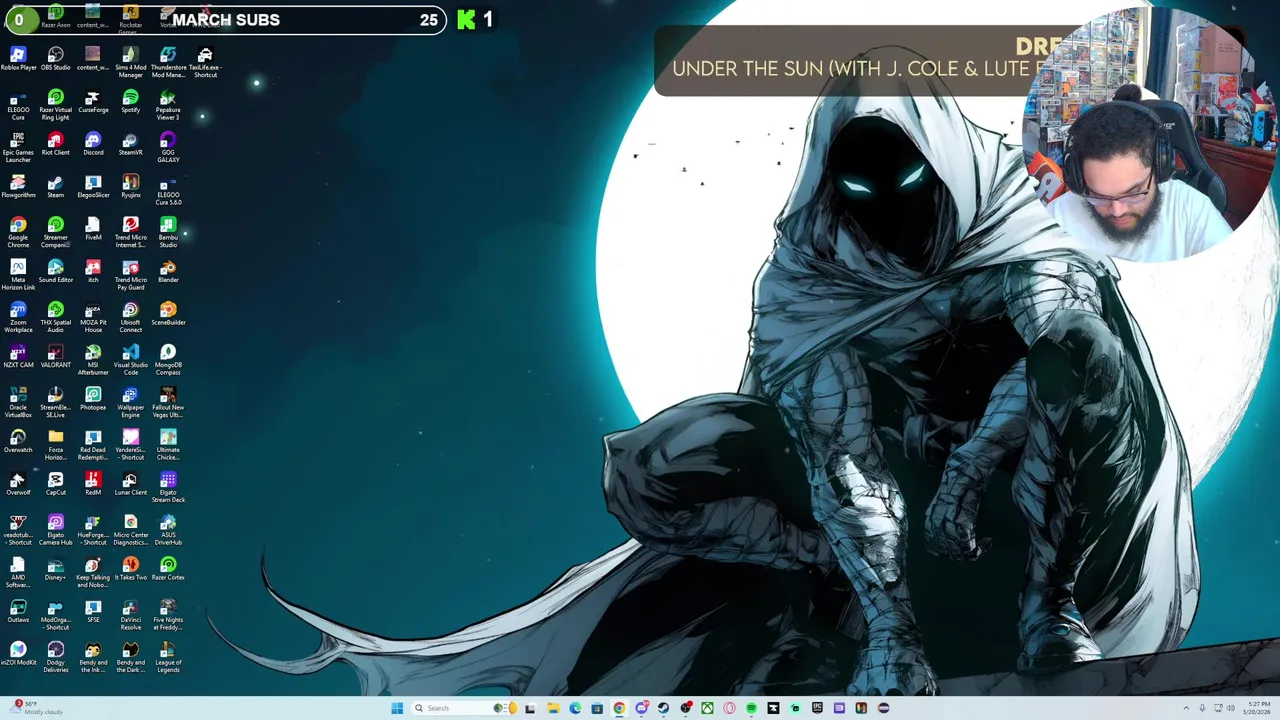
Task: Open MSI Afterburner desktop icon
Action: (93, 360)
